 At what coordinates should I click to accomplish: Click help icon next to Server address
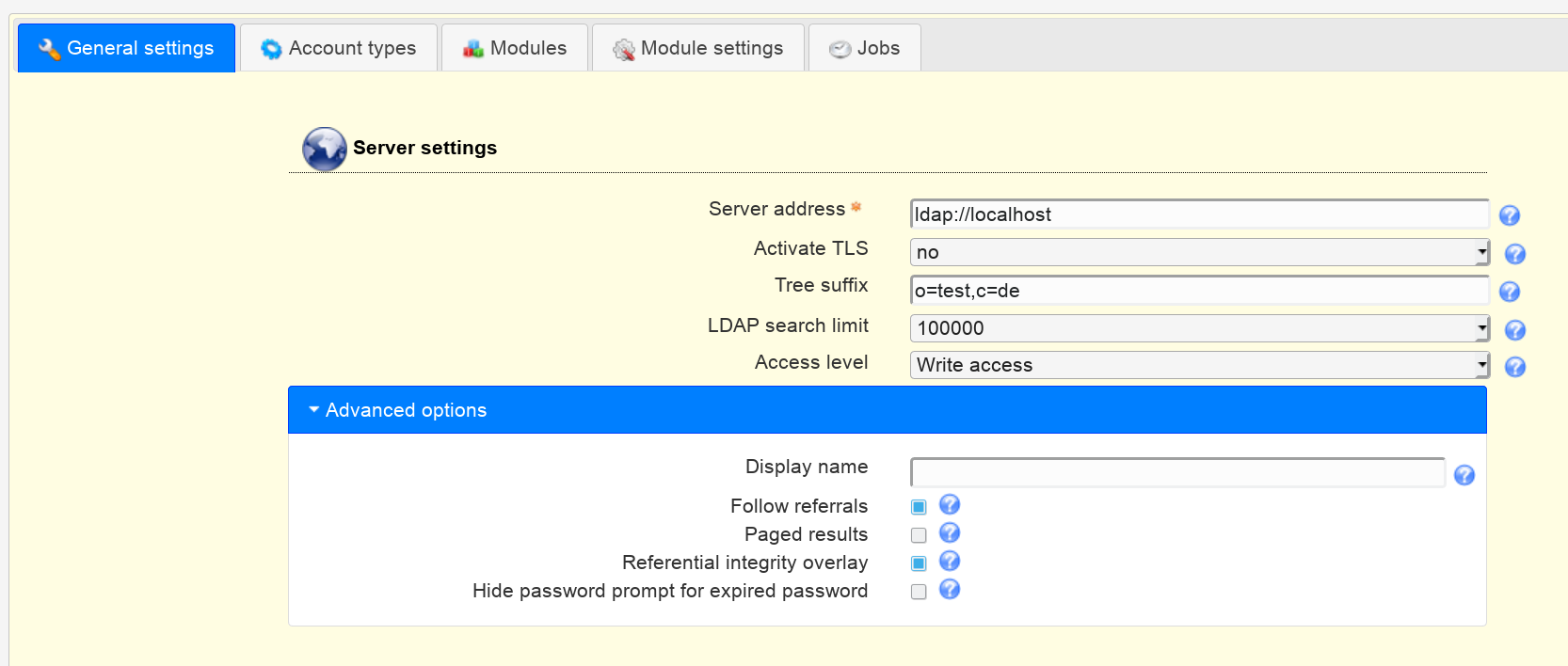(x=1509, y=215)
